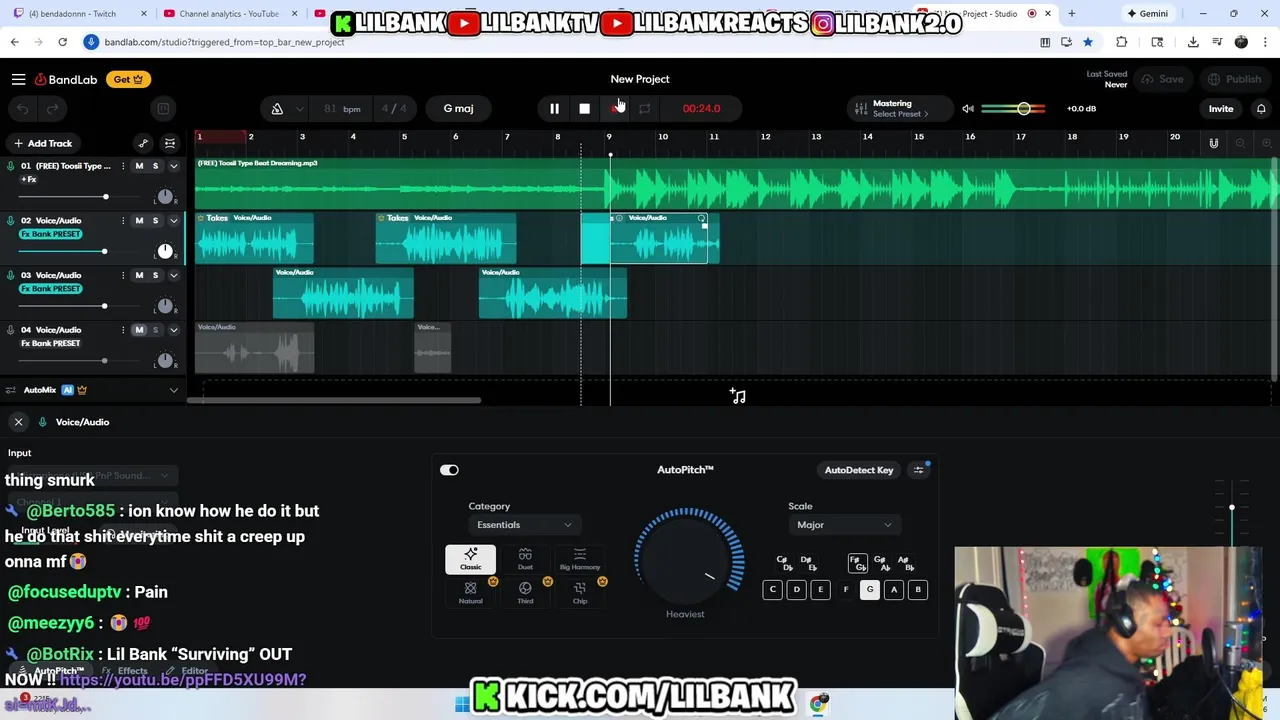The height and width of the screenshot is (720, 1280).
Task: Select the Big Harmony AutoPitch preset
Action: (580, 559)
